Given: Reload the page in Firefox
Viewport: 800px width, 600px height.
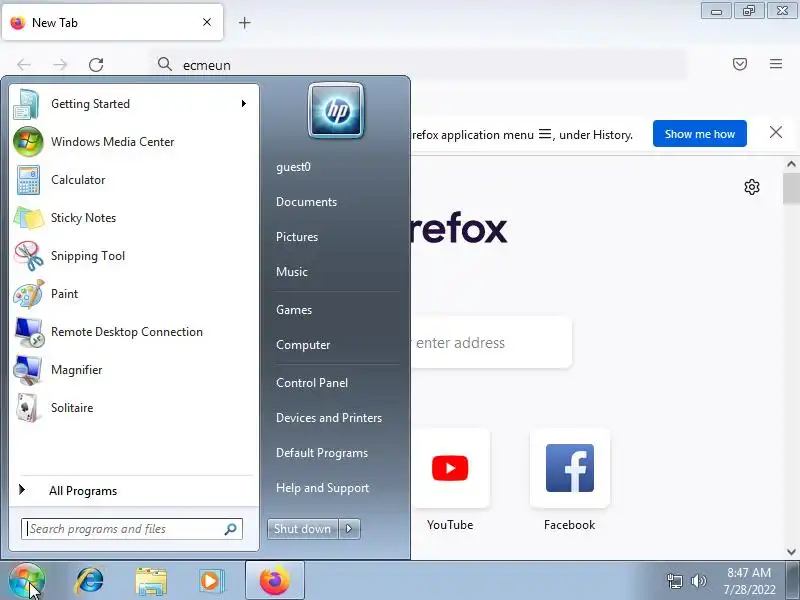Looking at the screenshot, I should [x=96, y=65].
